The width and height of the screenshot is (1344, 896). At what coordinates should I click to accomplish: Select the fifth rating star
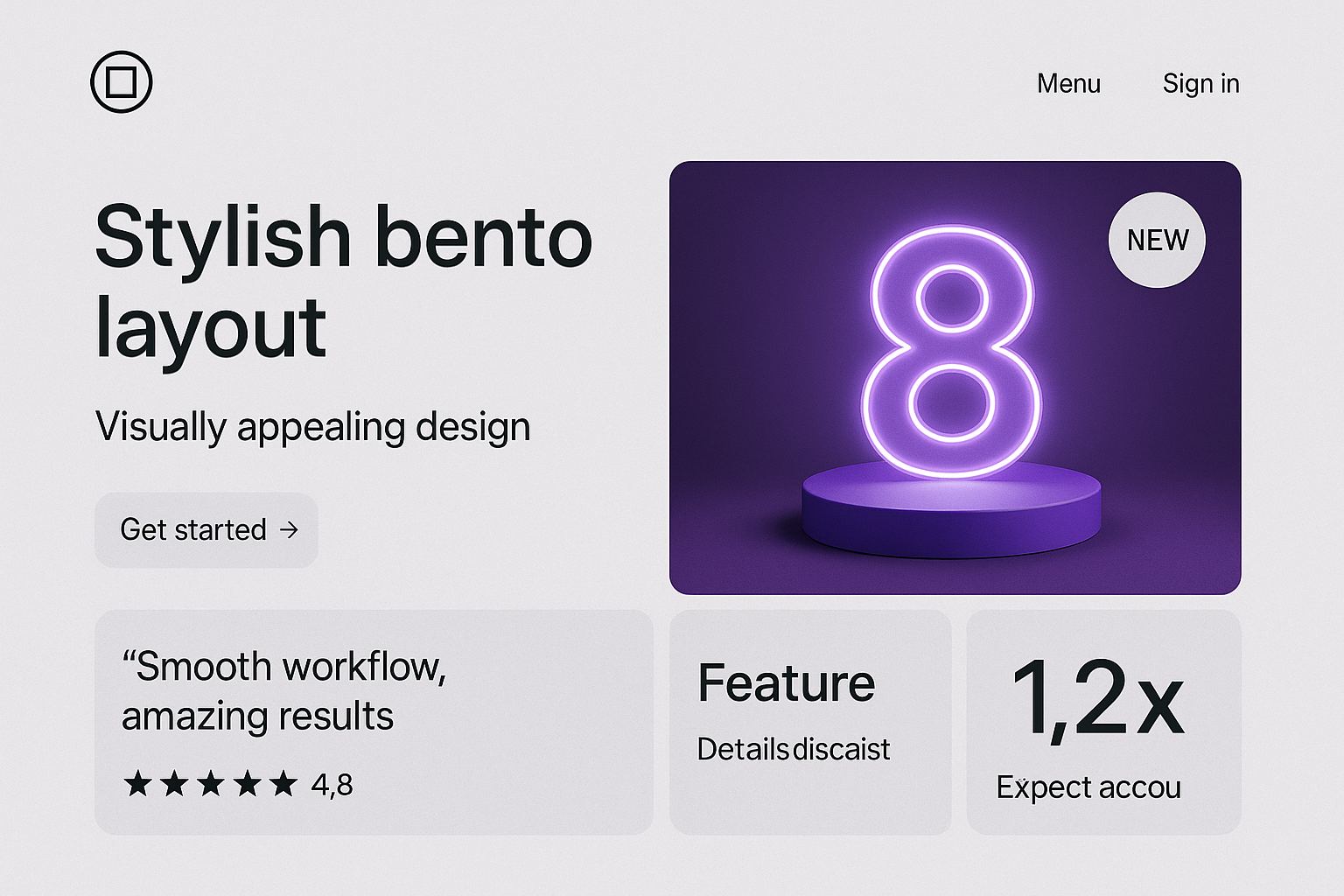283,784
